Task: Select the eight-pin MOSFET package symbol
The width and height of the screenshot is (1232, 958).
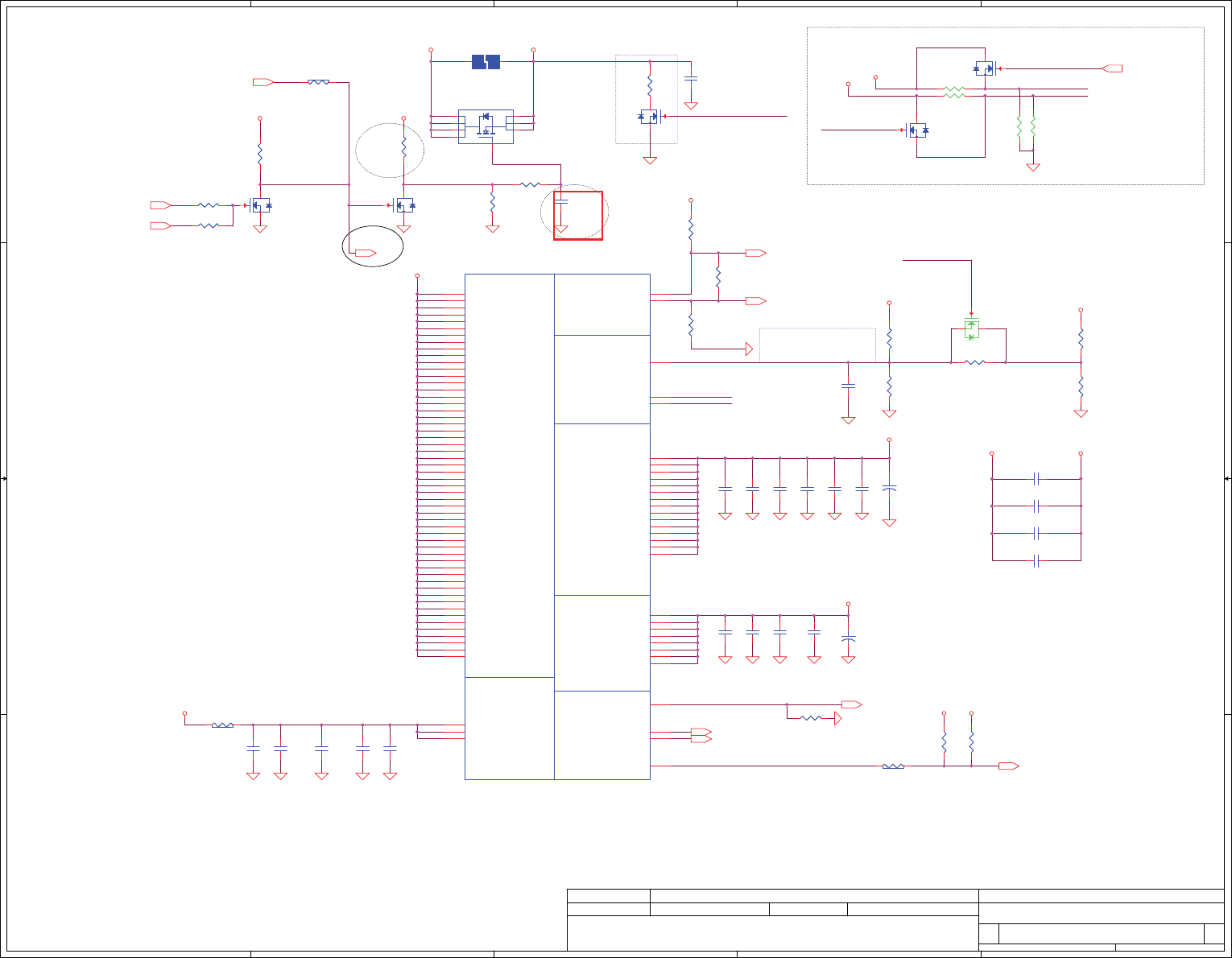Action: tap(486, 126)
